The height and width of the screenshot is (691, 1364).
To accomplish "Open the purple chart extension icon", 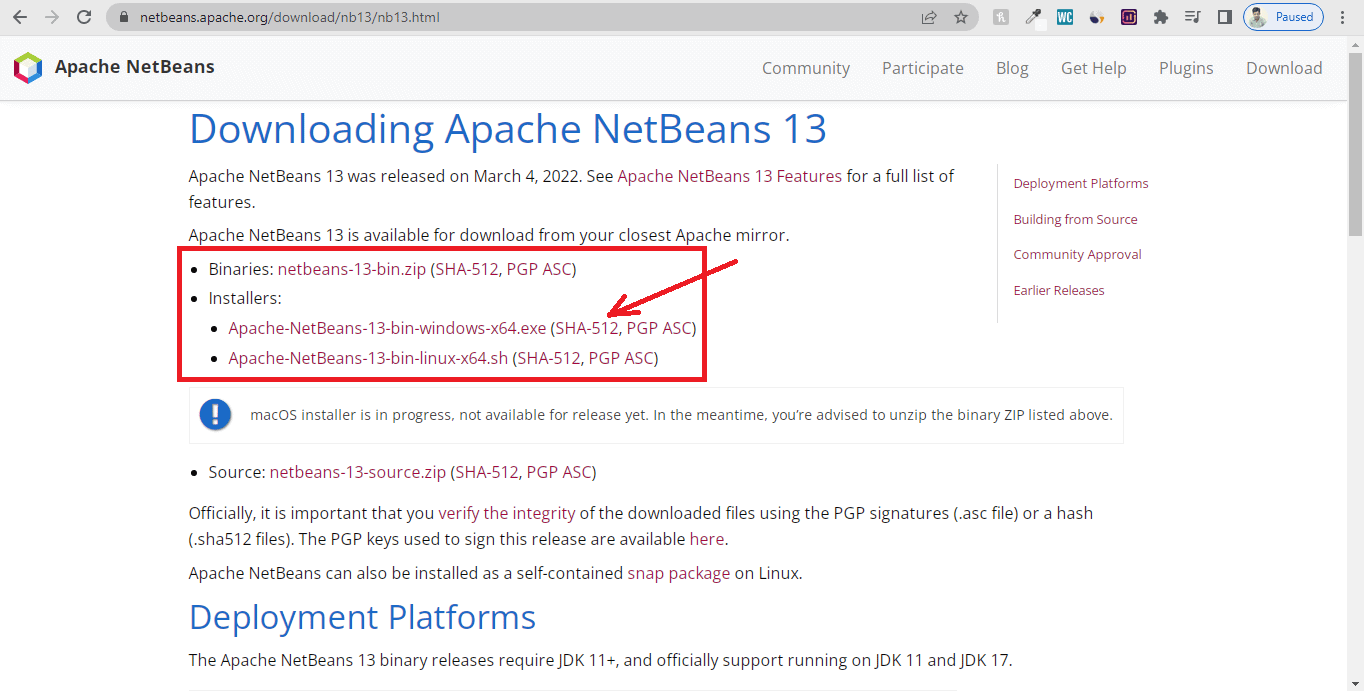I will click(1129, 17).
